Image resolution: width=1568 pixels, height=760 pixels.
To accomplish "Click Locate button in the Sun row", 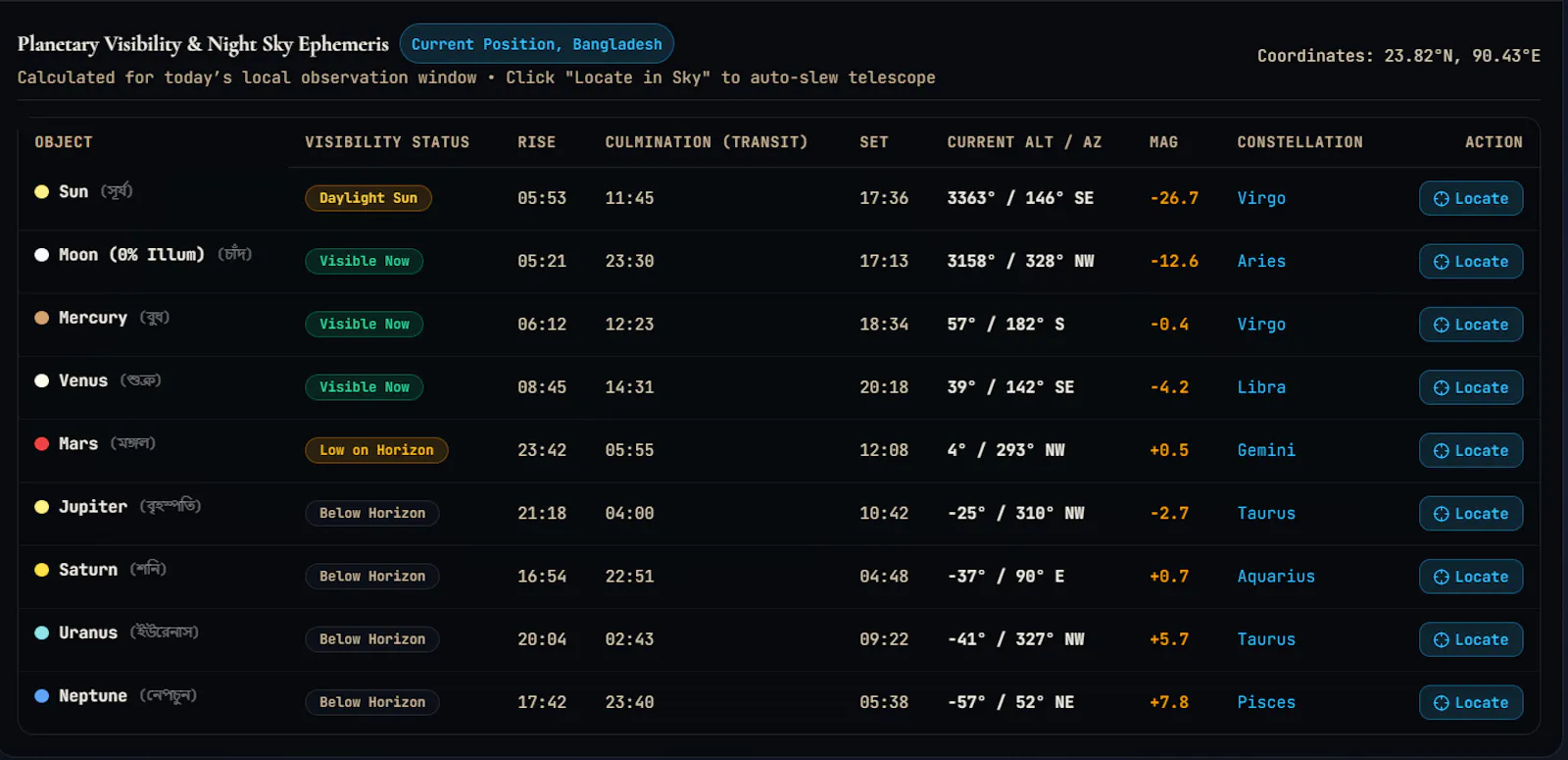I will [x=1471, y=198].
